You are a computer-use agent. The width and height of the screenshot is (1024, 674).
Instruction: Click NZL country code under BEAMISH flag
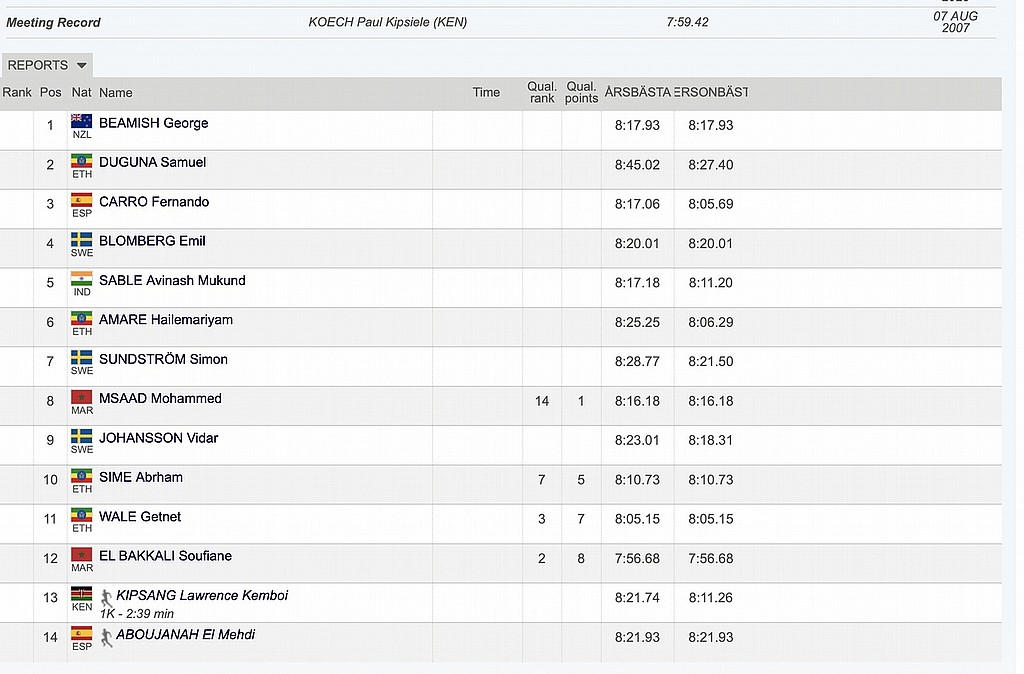click(x=82, y=135)
